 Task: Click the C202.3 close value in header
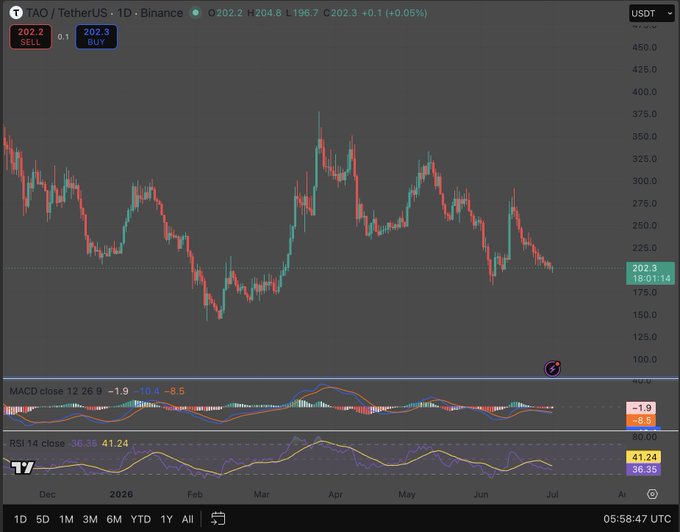(340, 13)
